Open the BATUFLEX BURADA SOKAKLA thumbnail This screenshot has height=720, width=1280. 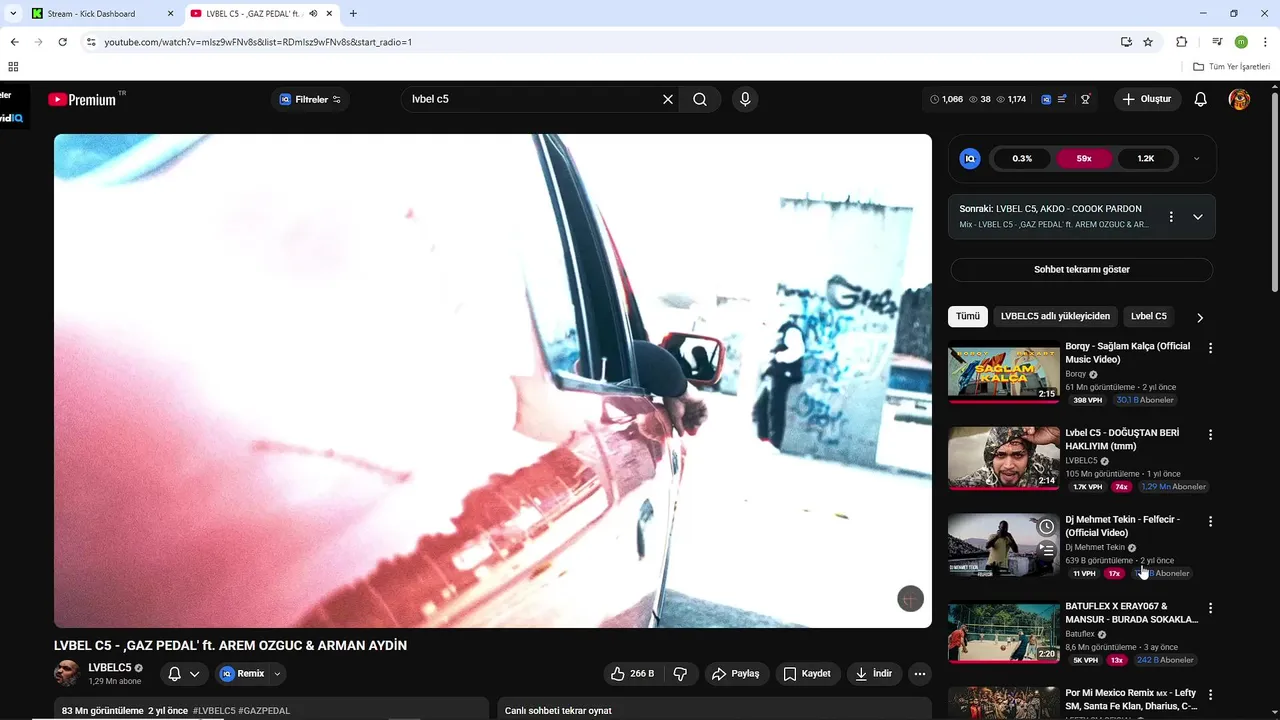click(x=1004, y=632)
